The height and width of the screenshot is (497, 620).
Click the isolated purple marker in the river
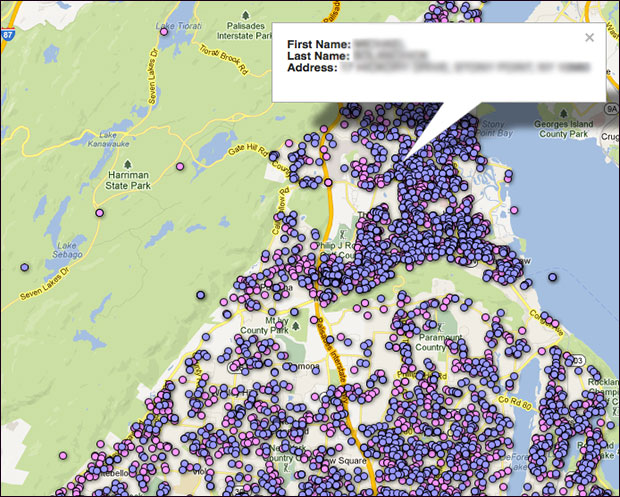point(552,277)
